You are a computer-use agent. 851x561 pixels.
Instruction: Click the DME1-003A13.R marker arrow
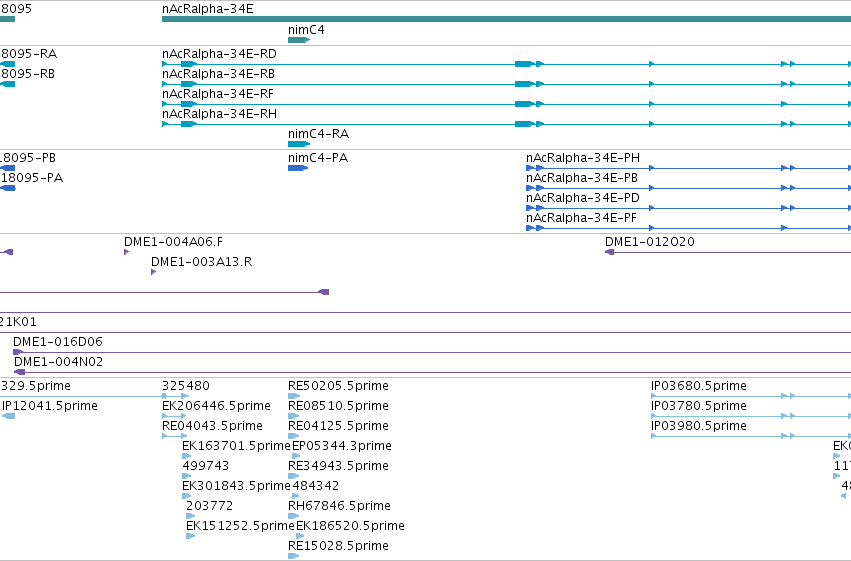coord(154,272)
